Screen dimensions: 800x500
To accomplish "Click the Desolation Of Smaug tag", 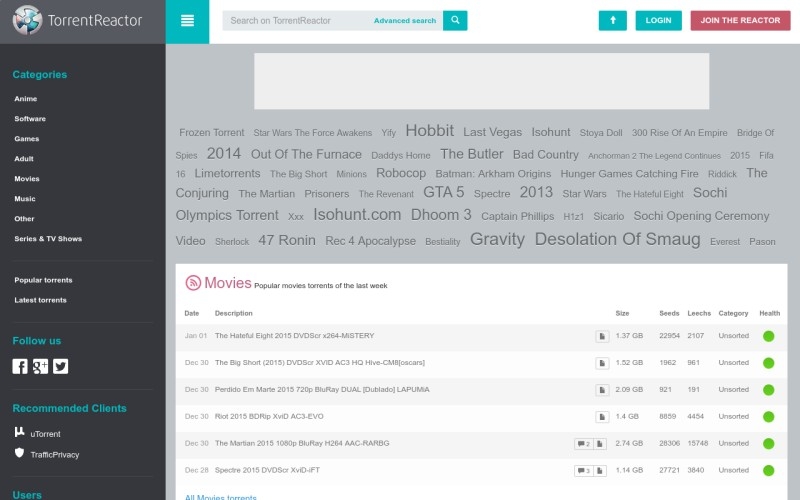I will click(x=617, y=239).
